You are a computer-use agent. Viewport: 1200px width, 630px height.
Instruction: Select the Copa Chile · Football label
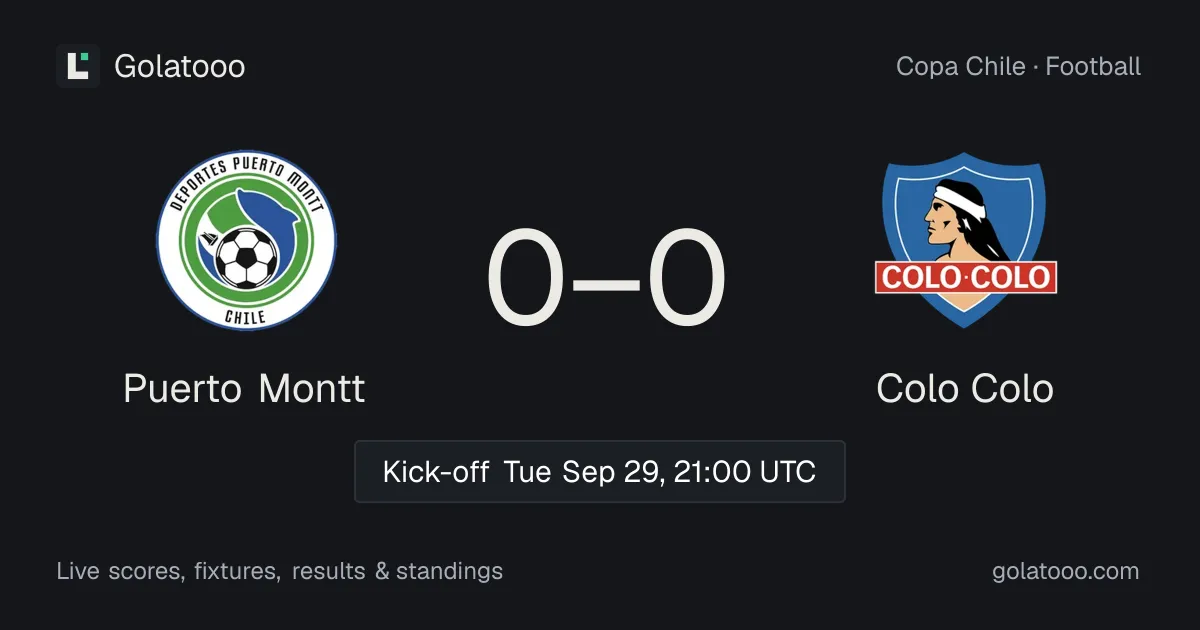(1018, 67)
